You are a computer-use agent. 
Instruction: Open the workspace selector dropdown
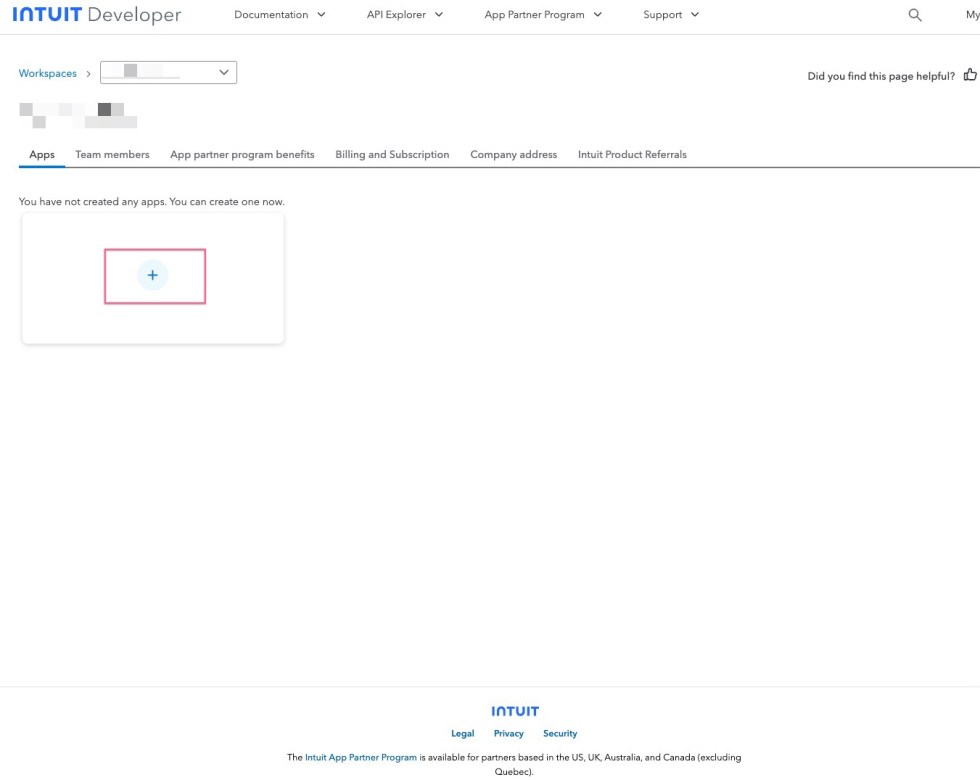click(x=168, y=71)
